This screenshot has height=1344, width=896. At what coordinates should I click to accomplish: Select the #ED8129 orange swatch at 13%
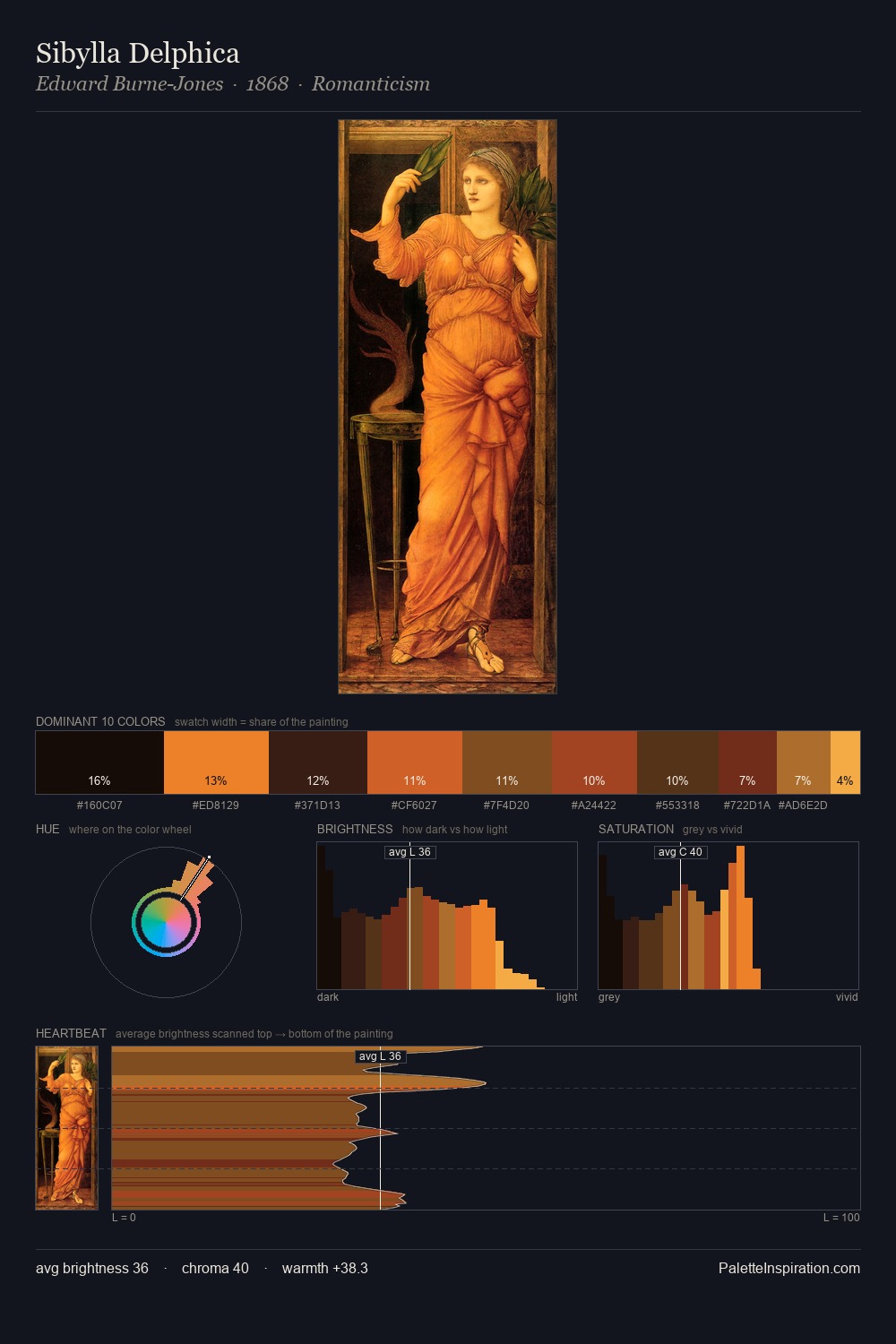(x=216, y=762)
